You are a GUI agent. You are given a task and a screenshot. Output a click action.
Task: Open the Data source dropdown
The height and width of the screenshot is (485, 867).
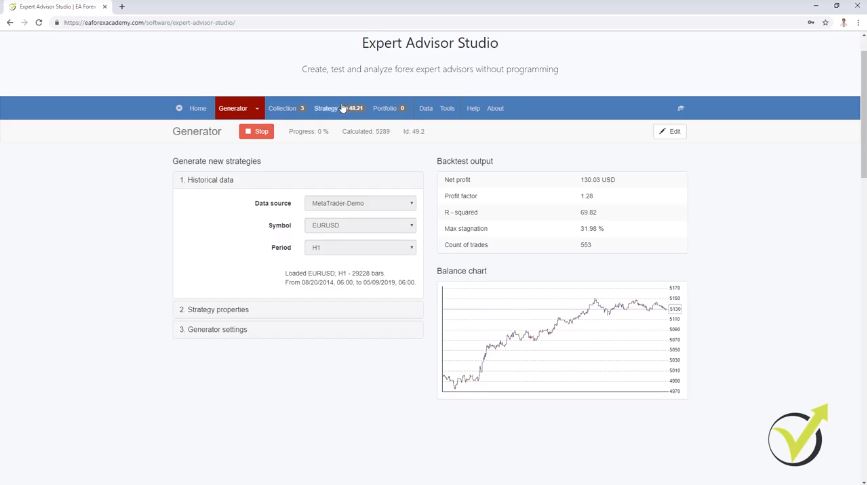click(x=360, y=204)
